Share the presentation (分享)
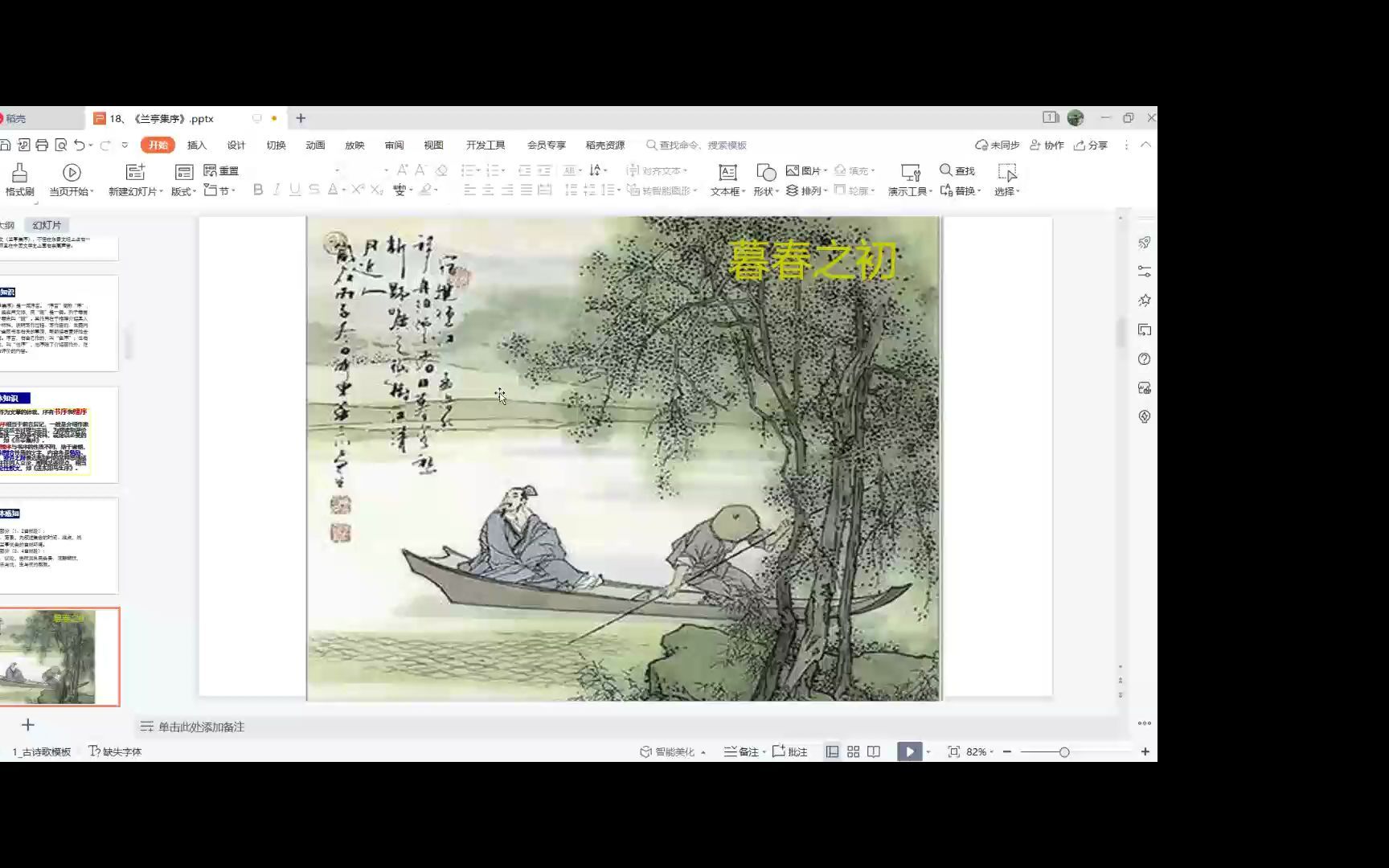Screen dimensions: 1389x868 1091,145
